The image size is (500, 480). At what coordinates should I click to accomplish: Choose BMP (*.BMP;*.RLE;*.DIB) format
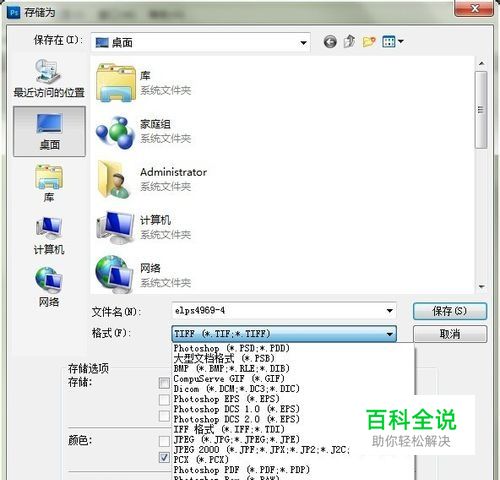[x=232, y=369]
